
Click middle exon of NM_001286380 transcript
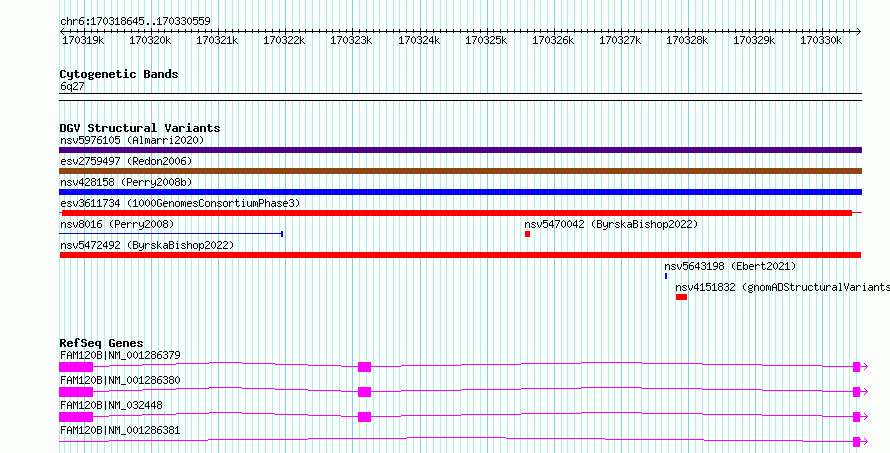364,392
